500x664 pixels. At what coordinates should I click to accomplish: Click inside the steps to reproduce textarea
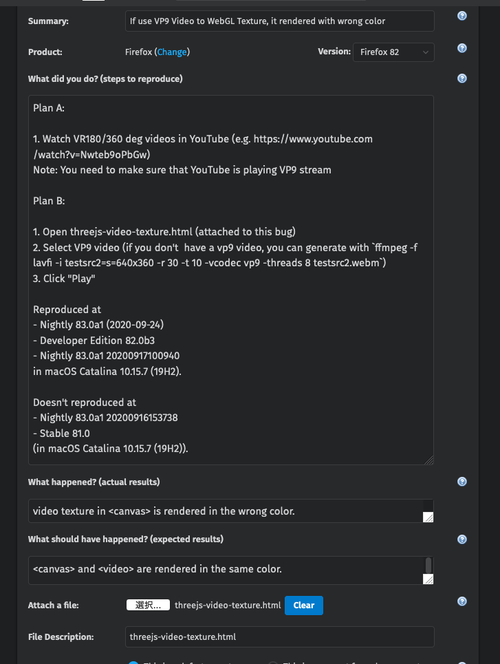click(231, 280)
